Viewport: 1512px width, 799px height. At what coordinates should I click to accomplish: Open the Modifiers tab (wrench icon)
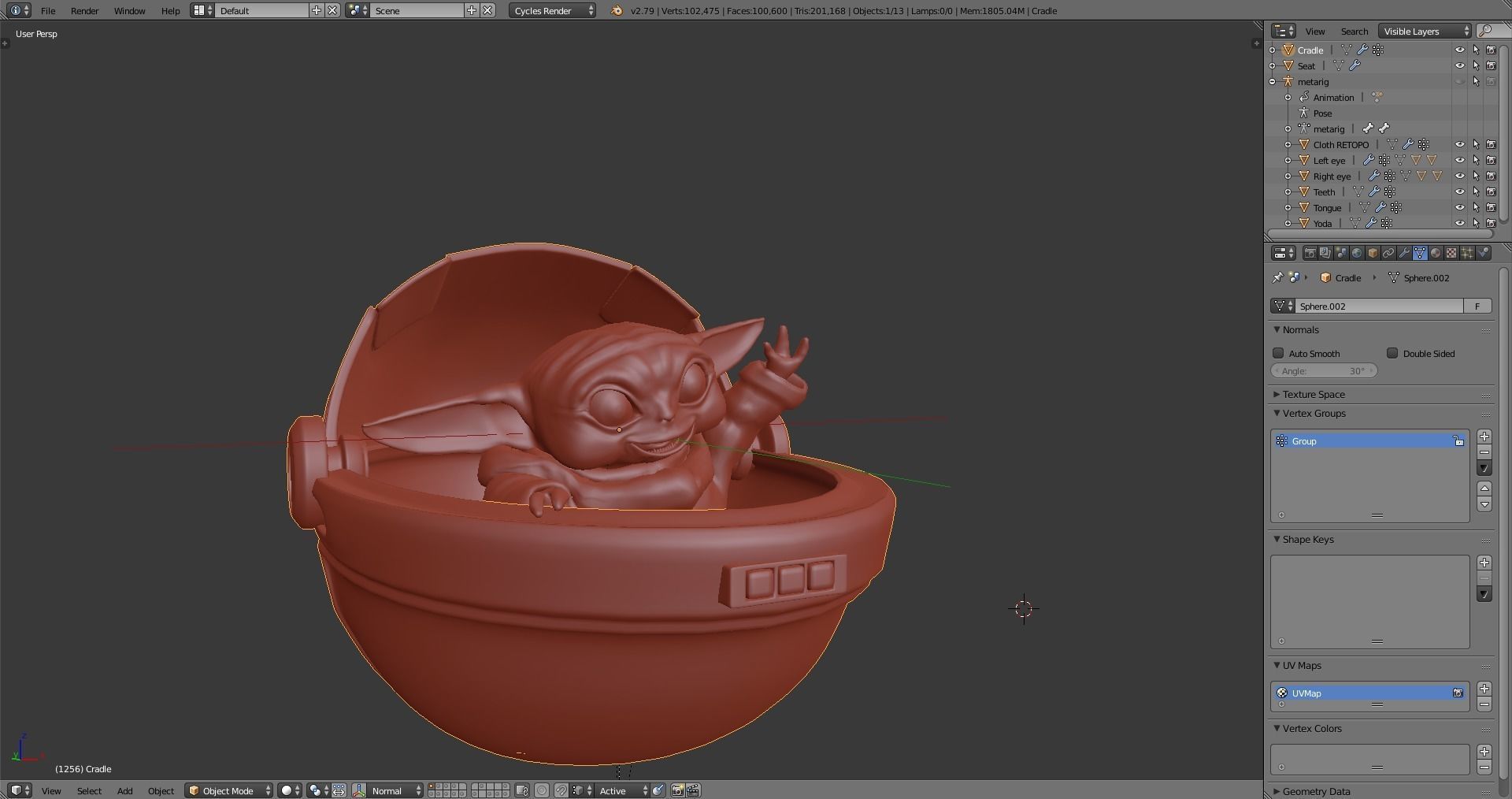[1404, 253]
